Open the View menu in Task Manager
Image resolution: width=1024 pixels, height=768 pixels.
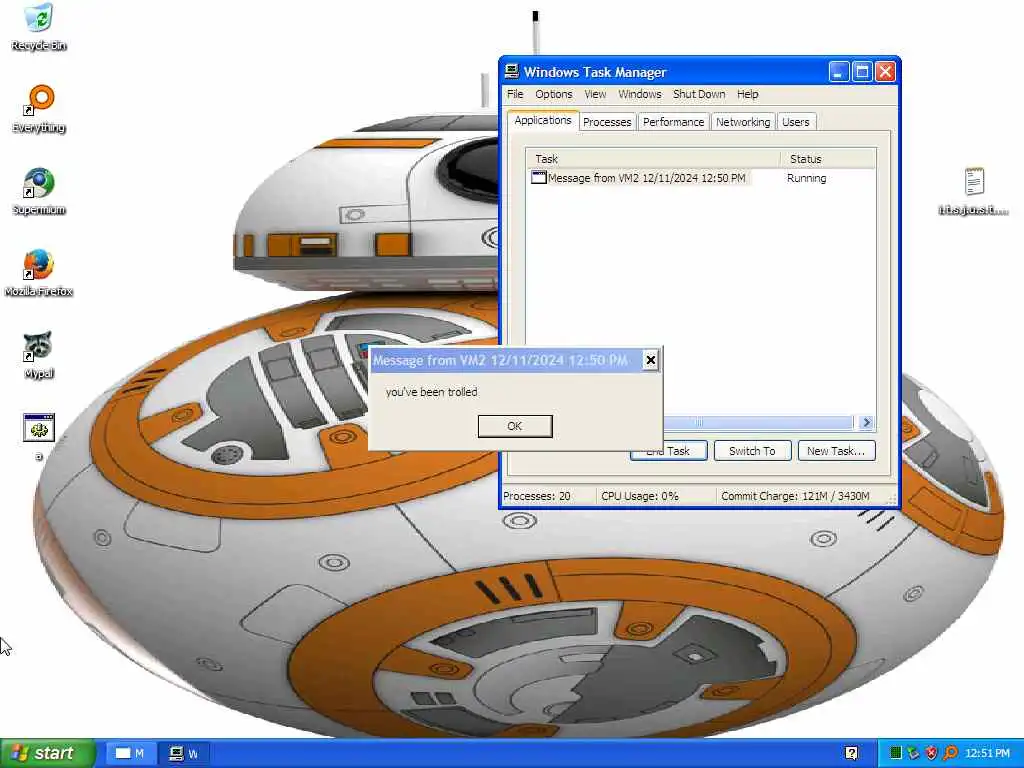[595, 94]
